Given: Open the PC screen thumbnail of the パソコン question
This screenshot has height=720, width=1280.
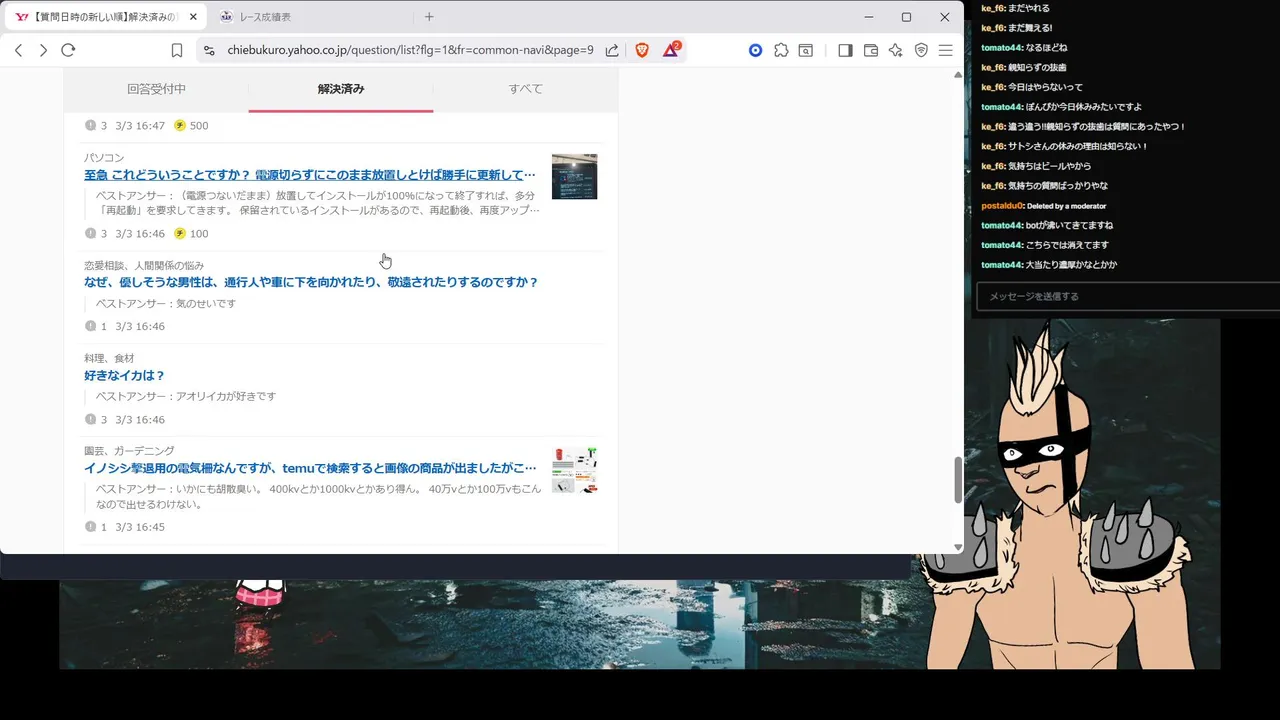Looking at the screenshot, I should click(x=574, y=176).
